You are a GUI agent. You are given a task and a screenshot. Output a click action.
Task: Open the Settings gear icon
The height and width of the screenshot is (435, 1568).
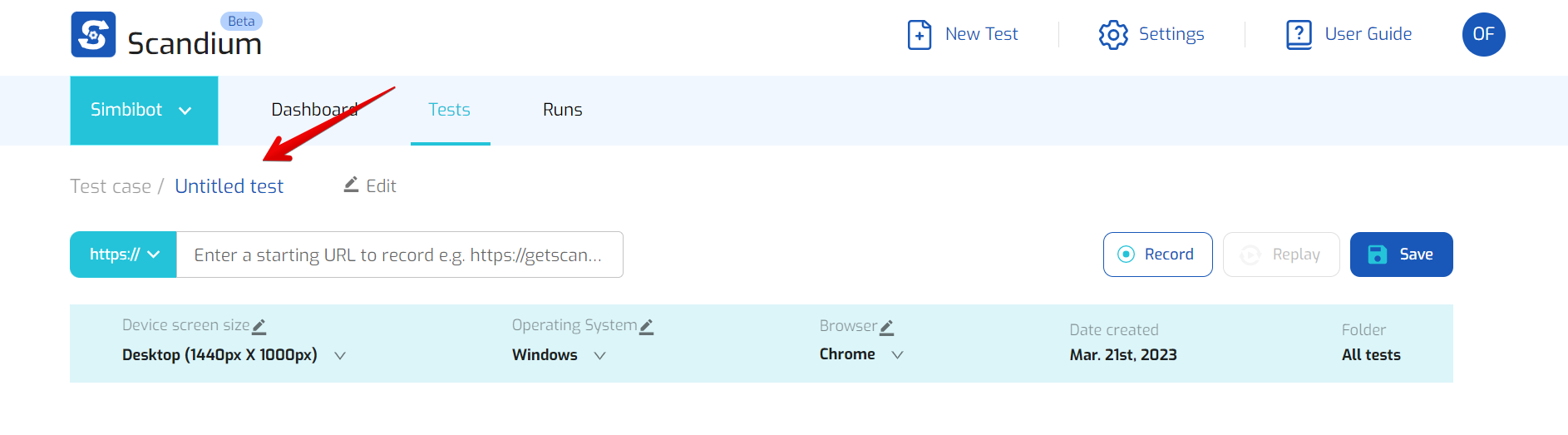click(x=1112, y=35)
